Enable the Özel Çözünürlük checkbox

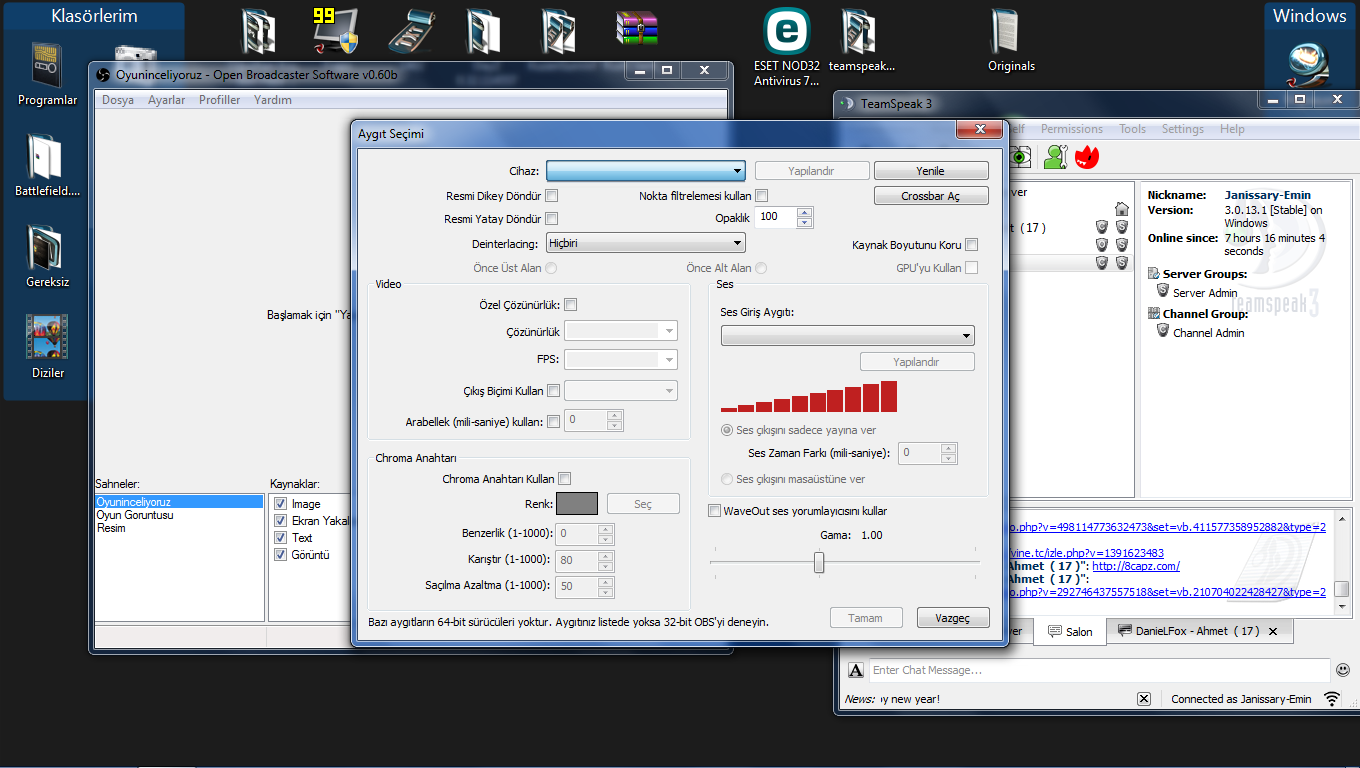(571, 305)
